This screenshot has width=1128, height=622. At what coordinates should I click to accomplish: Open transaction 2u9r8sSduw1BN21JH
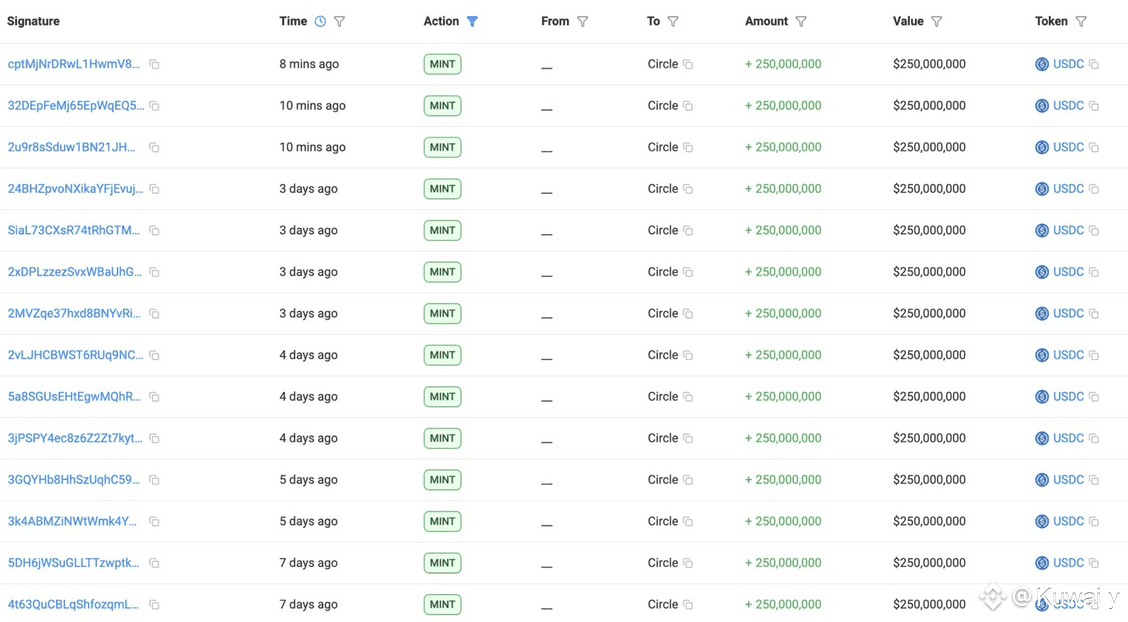click(72, 147)
